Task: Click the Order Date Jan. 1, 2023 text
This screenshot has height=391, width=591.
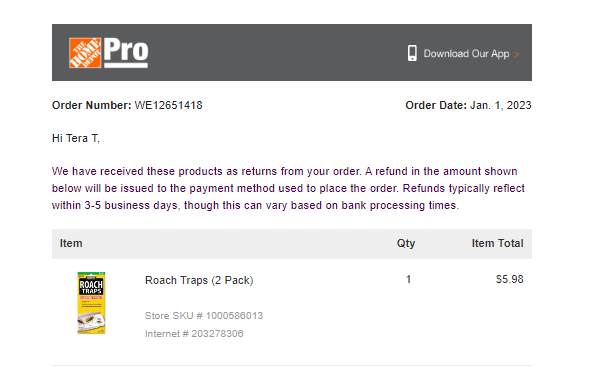Action: coord(468,105)
